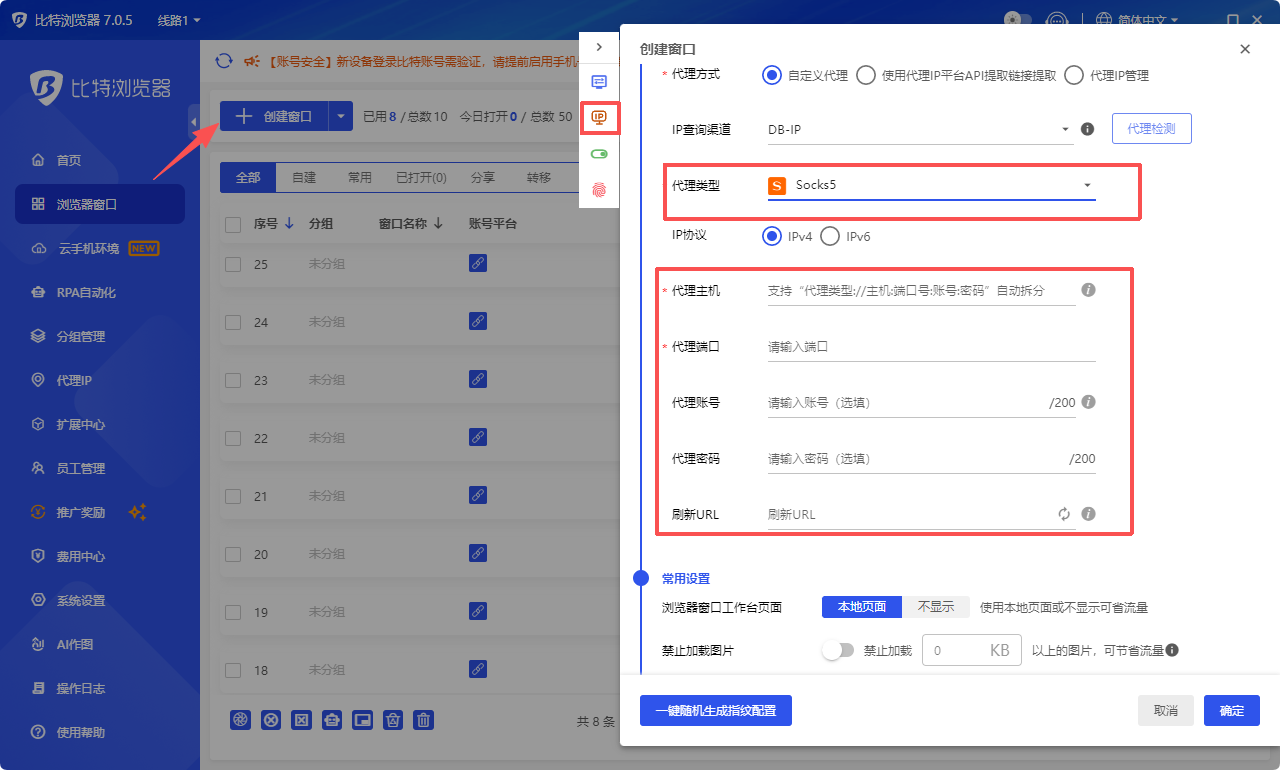Open the basic settings section icon

599,82
